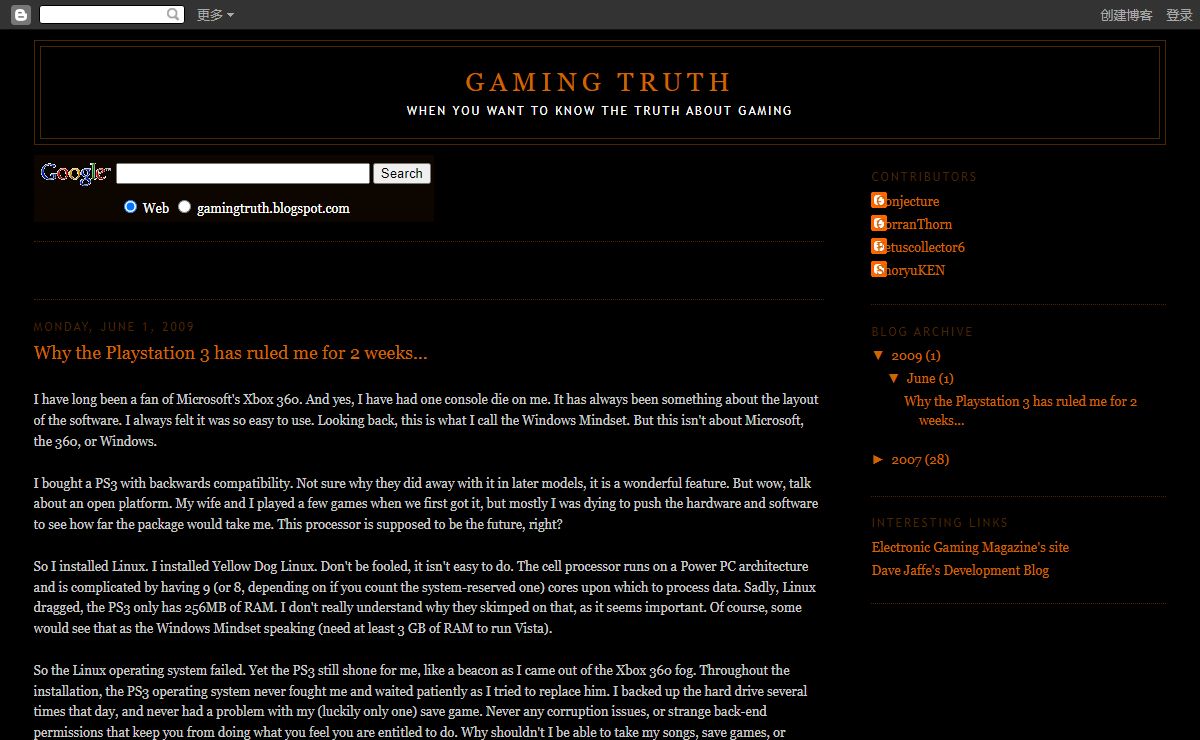Open ShoryuKEN contributor profile link
The height and width of the screenshot is (740, 1200).
(x=908, y=270)
